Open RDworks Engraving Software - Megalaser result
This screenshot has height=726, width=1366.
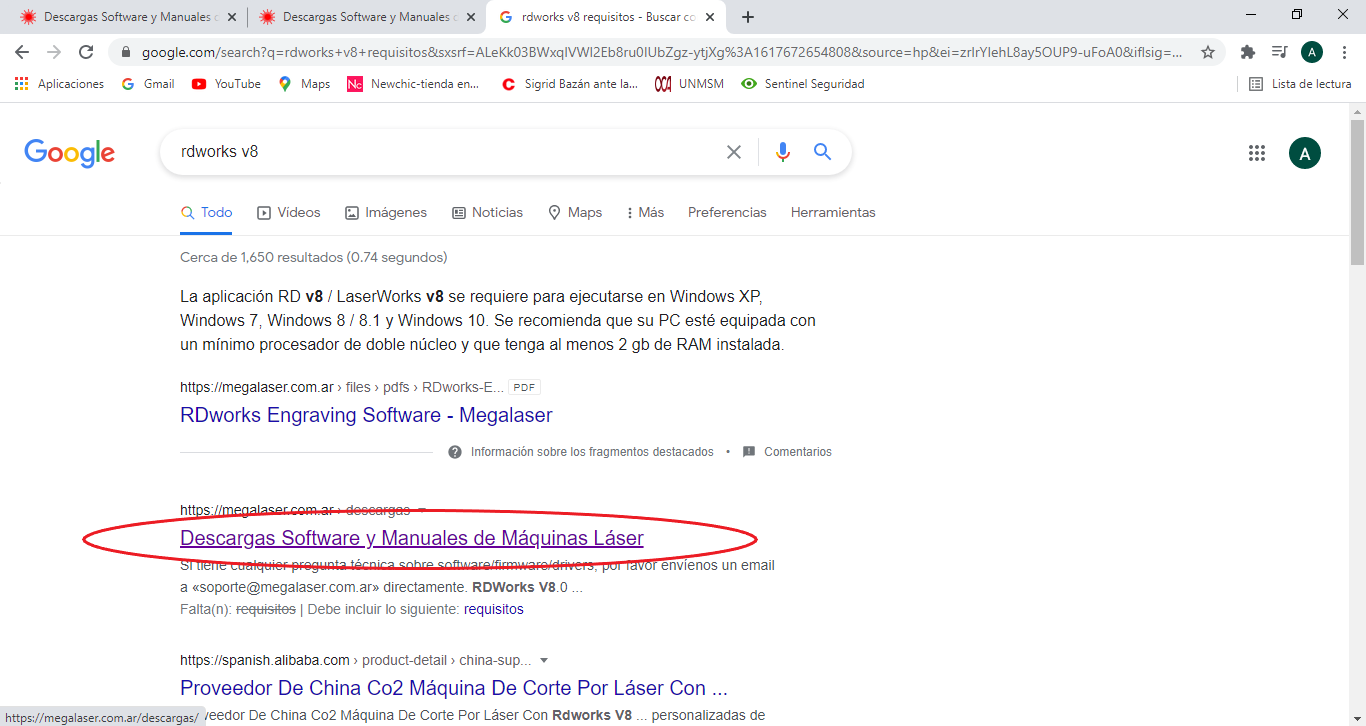click(x=366, y=415)
